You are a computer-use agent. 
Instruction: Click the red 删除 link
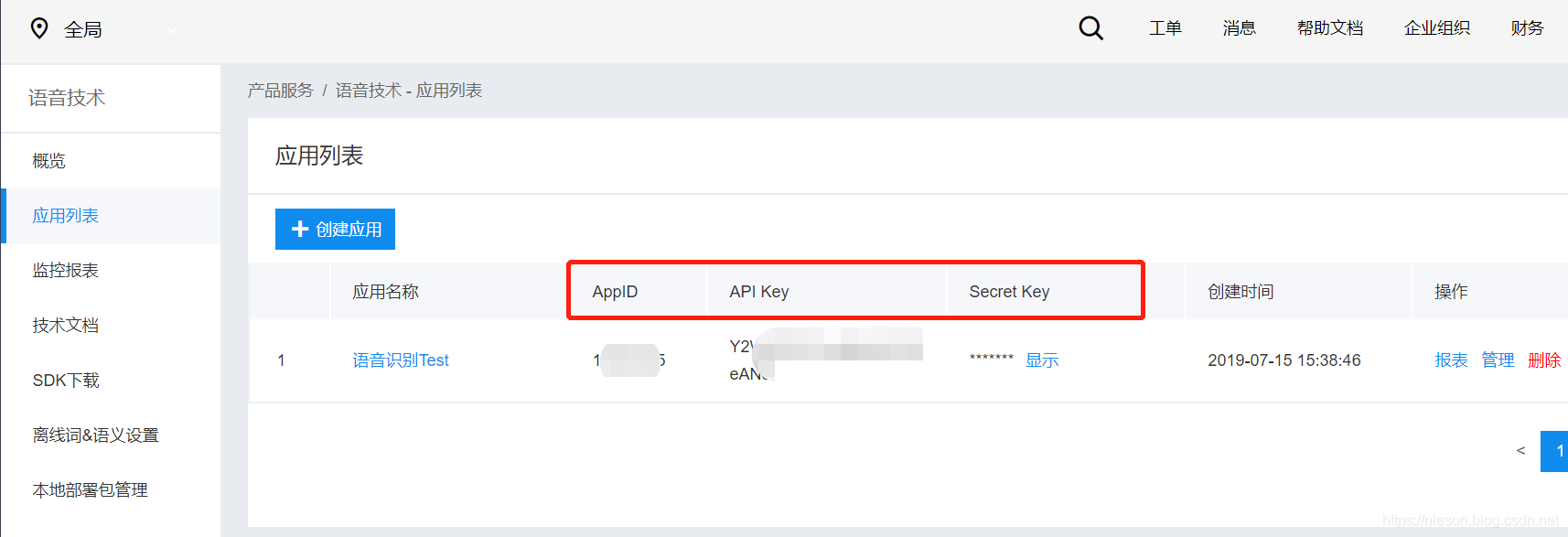[x=1544, y=360]
